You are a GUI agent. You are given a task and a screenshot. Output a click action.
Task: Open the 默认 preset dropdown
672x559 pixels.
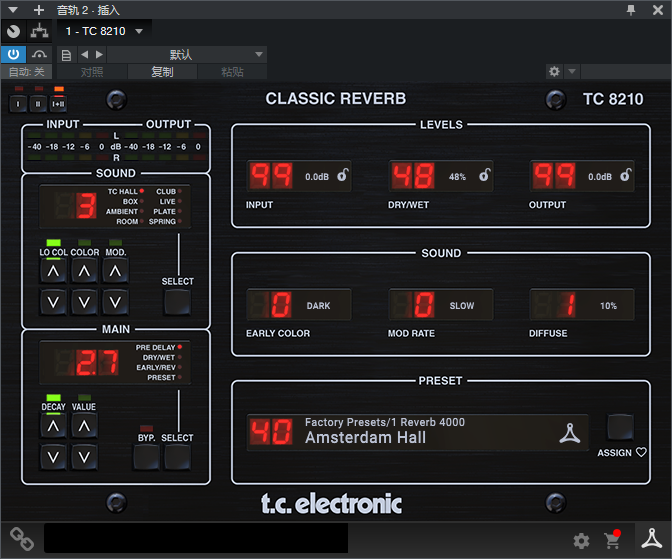click(x=187, y=54)
